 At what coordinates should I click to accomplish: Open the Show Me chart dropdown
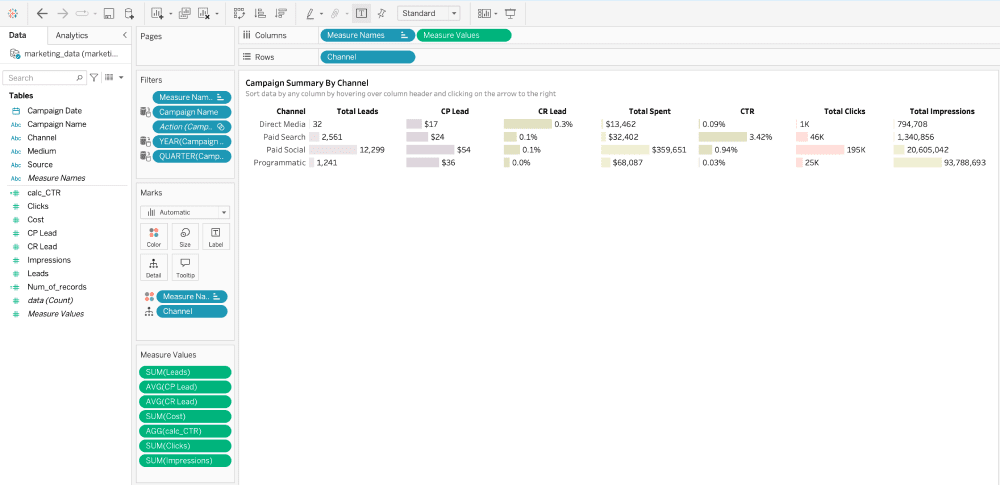486,14
